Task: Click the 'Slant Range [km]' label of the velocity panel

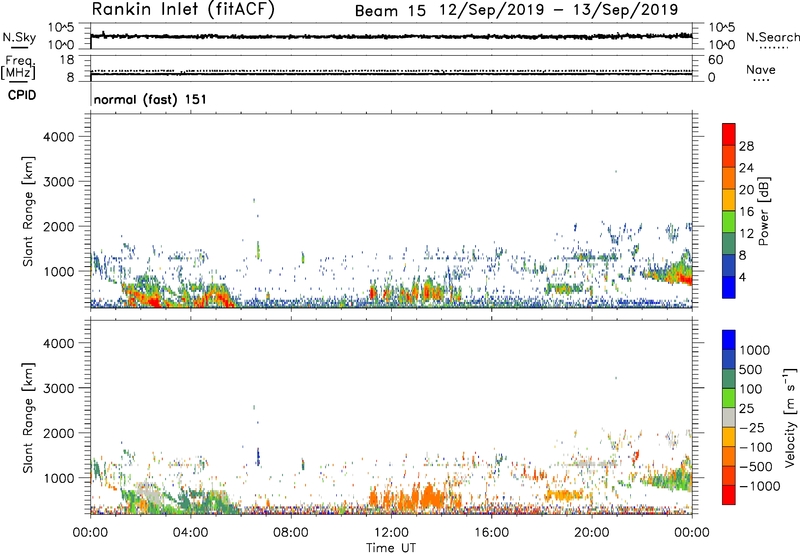Action: point(28,417)
